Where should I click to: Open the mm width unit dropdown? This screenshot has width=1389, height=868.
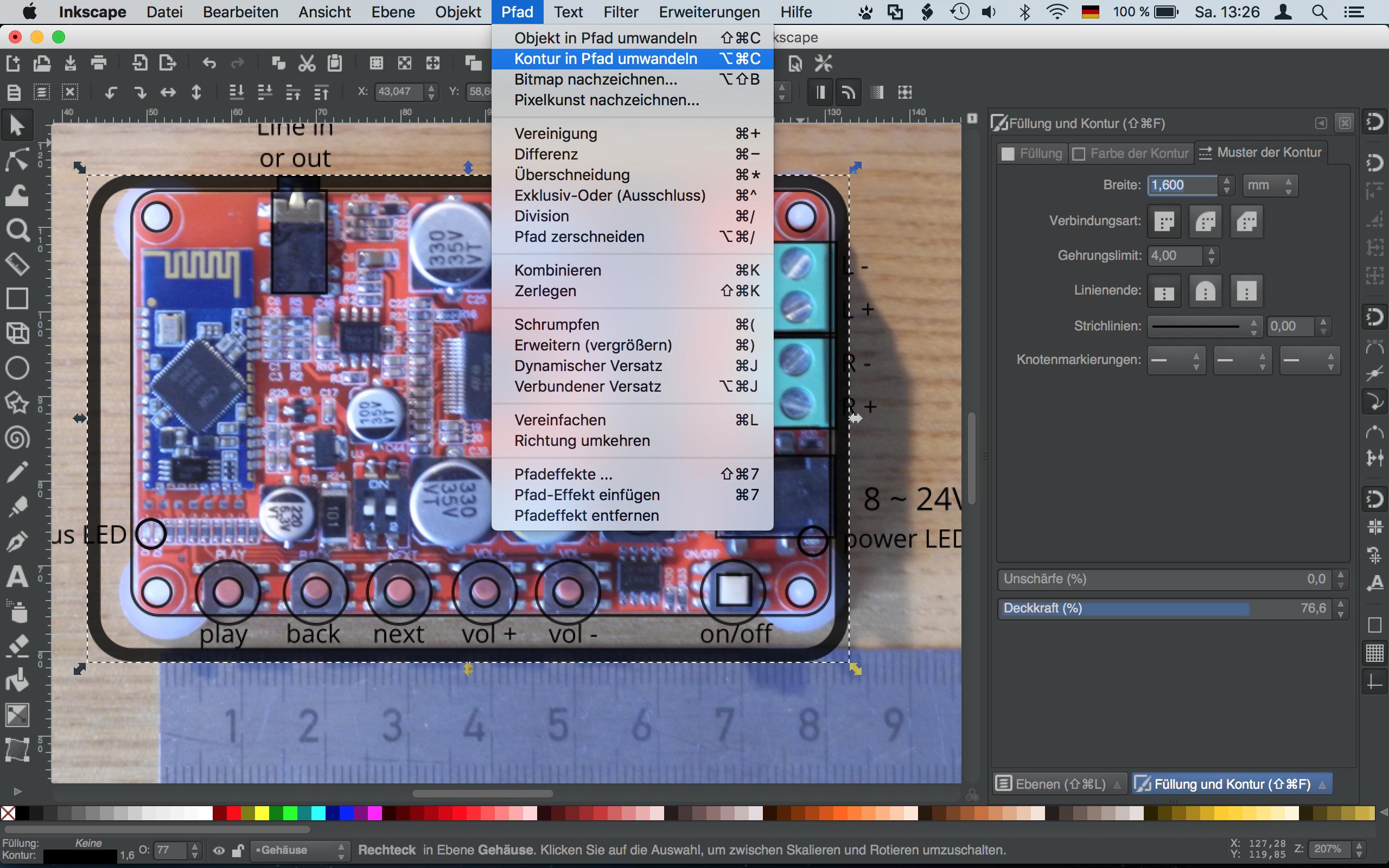tap(1269, 186)
